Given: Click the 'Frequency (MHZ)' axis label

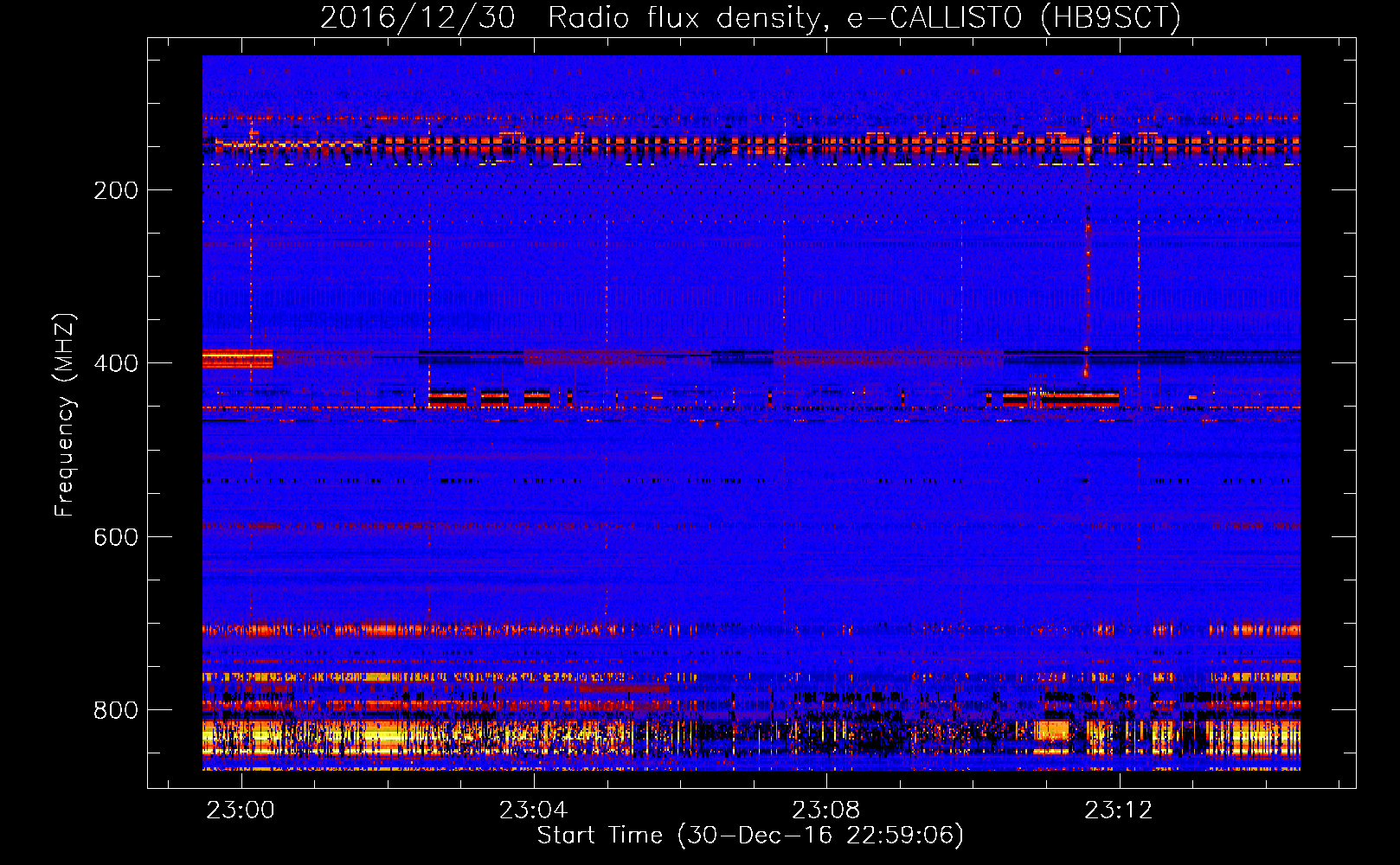Looking at the screenshot, I should [x=65, y=415].
